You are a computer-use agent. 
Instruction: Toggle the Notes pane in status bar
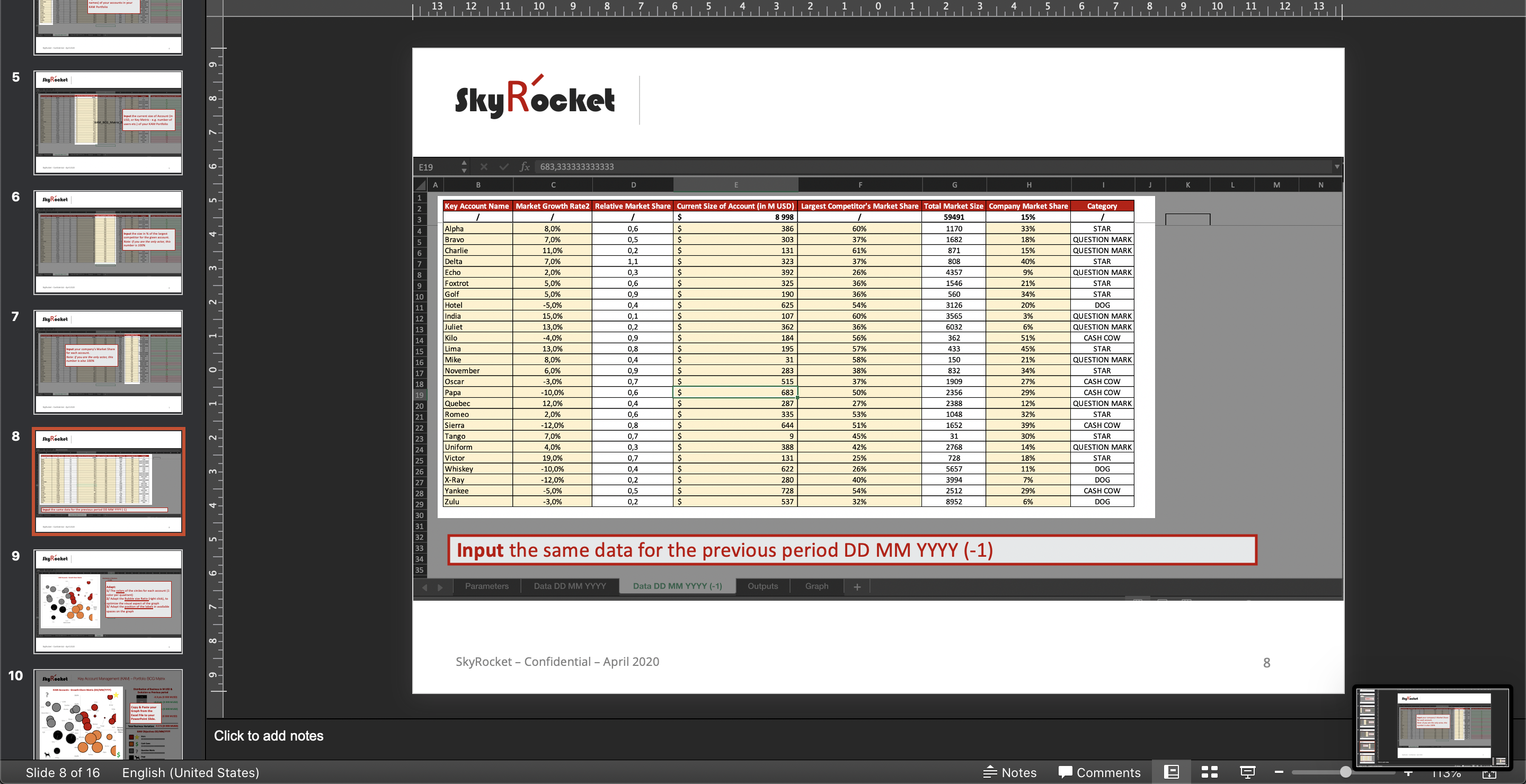pos(1010,772)
